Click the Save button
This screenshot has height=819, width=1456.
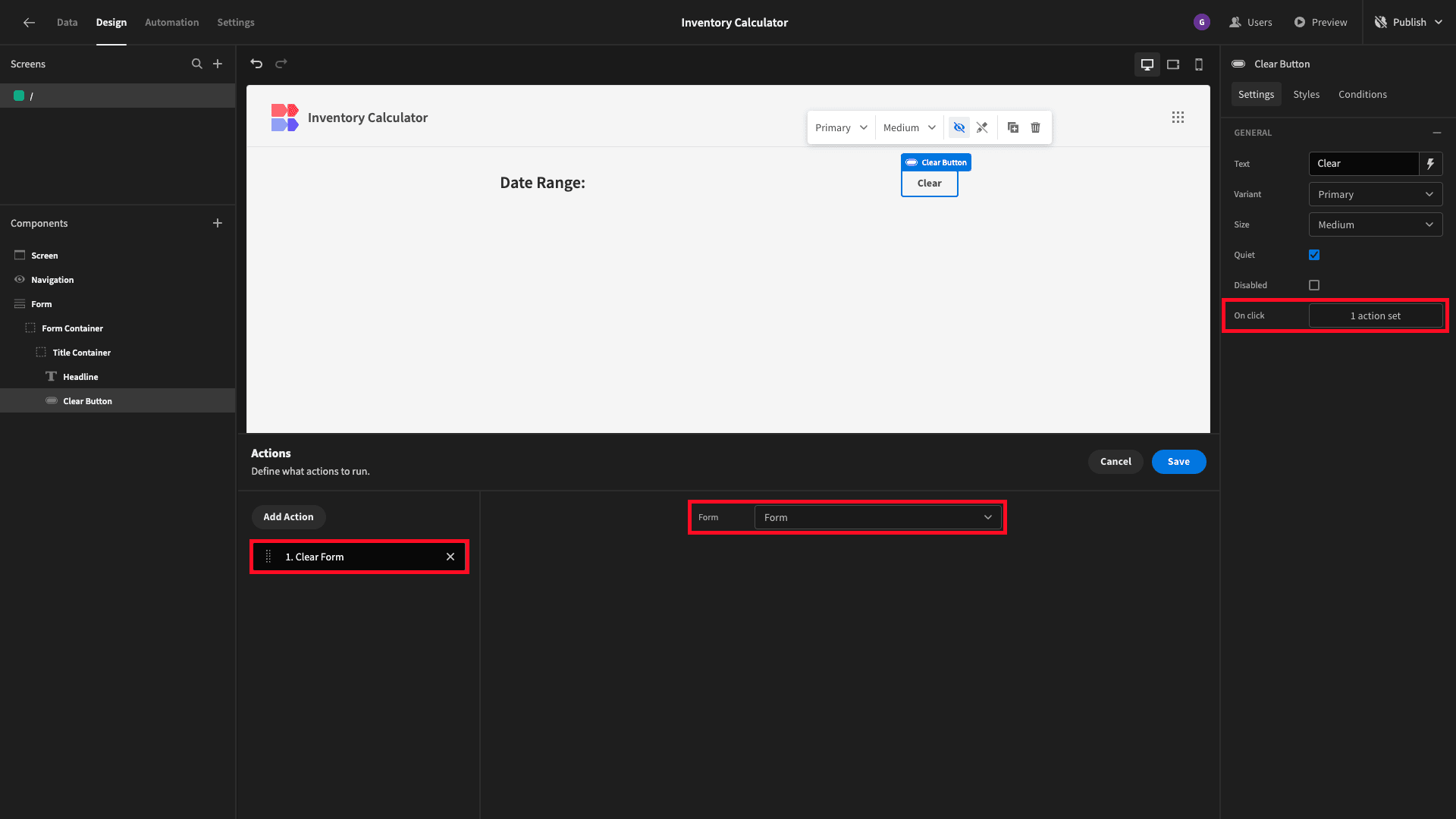click(x=1178, y=462)
